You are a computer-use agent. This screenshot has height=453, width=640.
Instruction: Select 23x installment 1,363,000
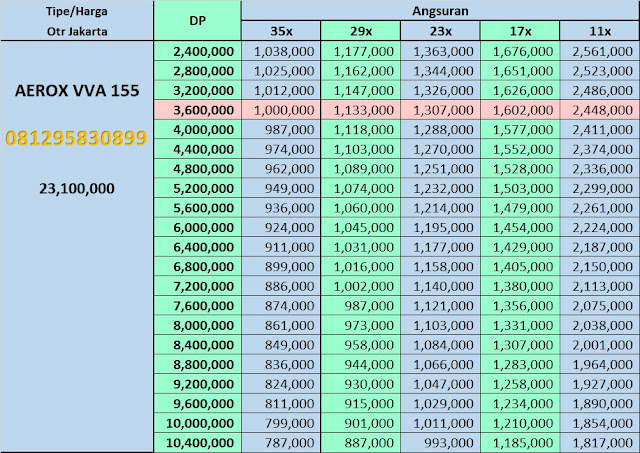click(440, 51)
